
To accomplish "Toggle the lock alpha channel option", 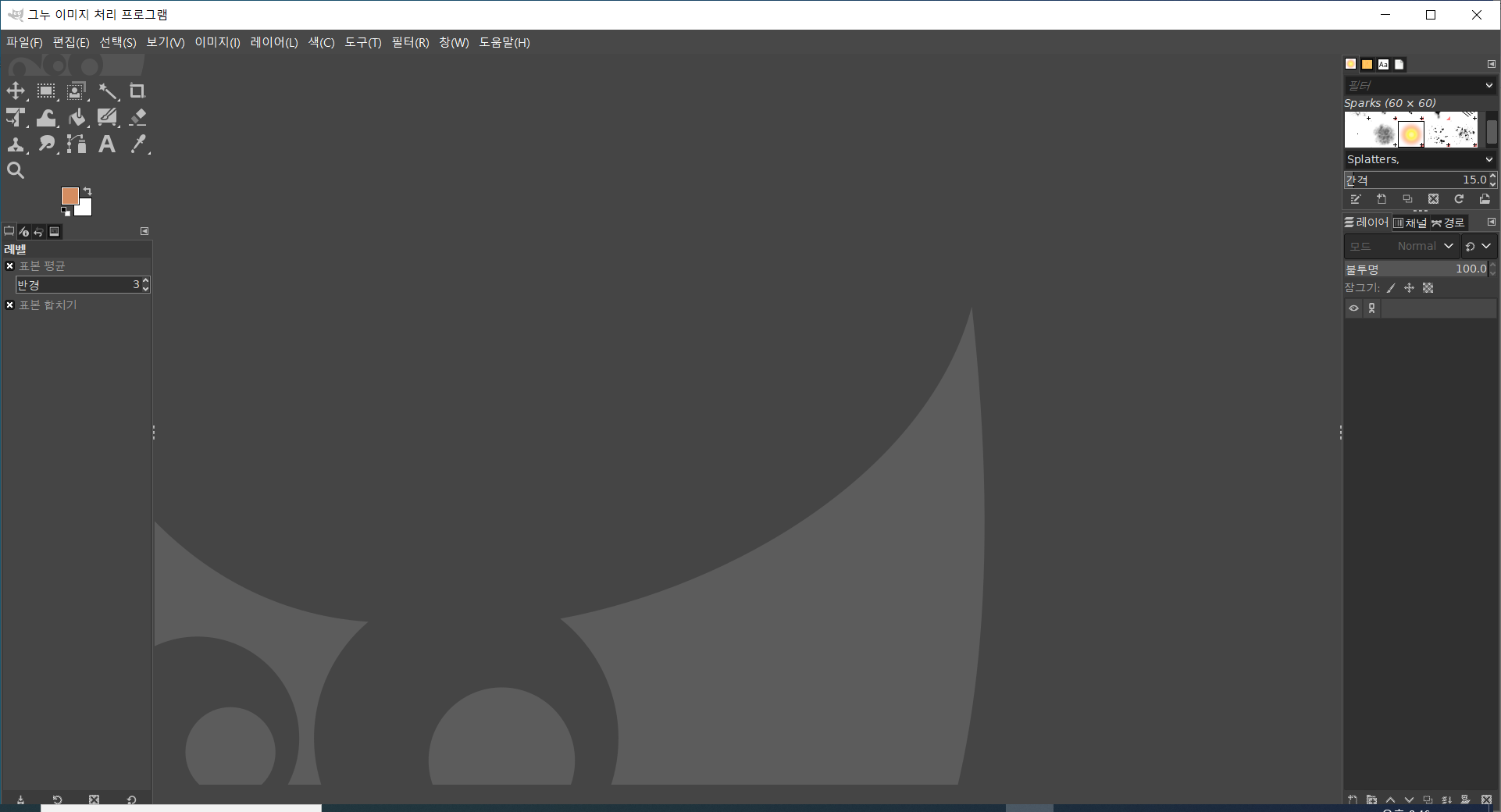I will click(1428, 288).
